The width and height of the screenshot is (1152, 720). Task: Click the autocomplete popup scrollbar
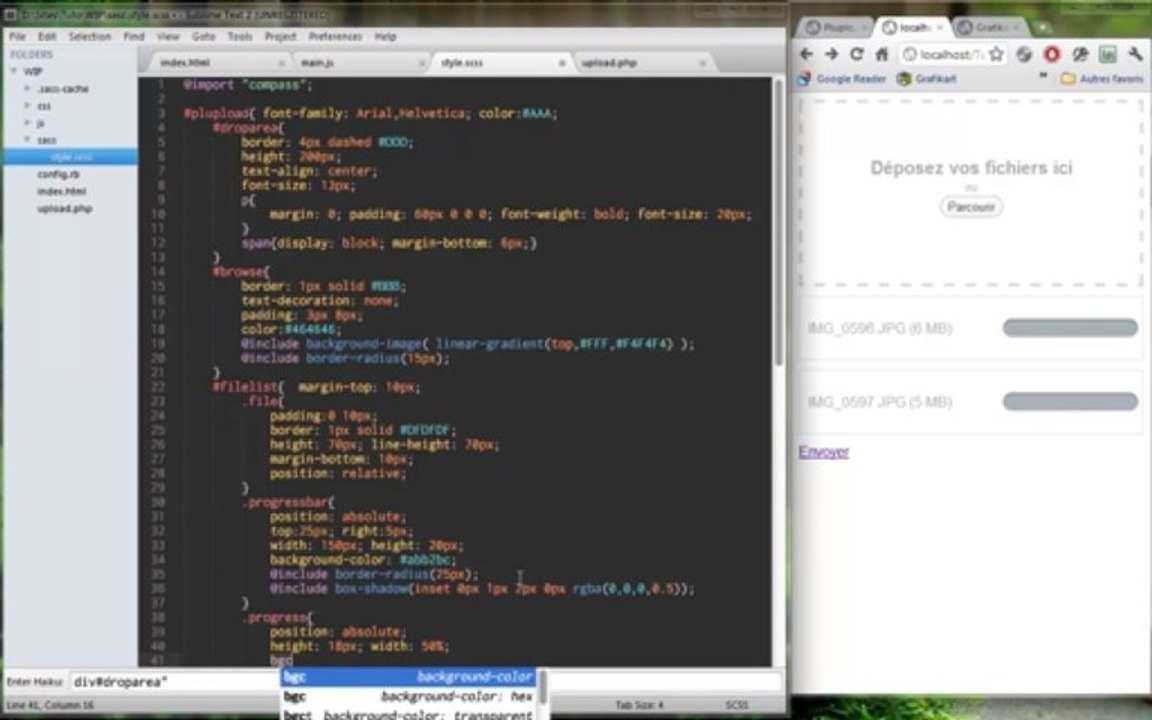(x=542, y=688)
